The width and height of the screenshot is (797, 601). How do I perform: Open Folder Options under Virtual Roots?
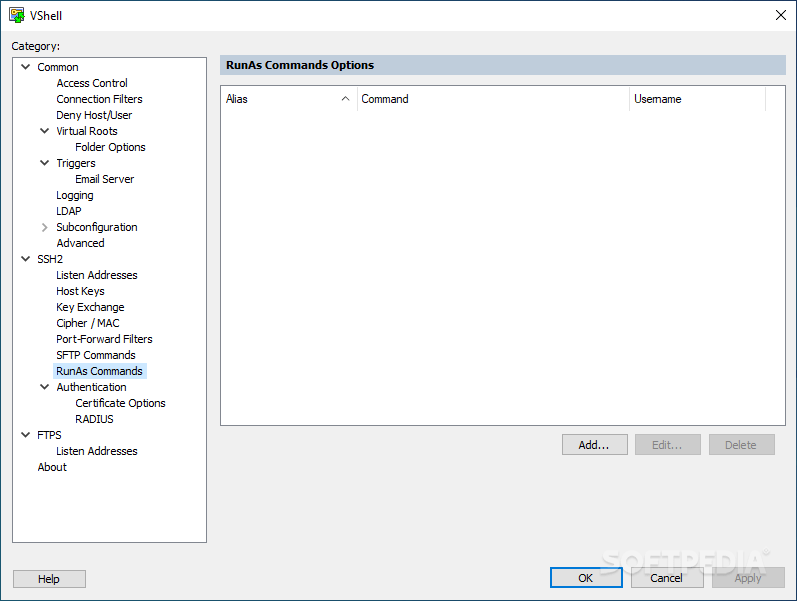click(110, 147)
